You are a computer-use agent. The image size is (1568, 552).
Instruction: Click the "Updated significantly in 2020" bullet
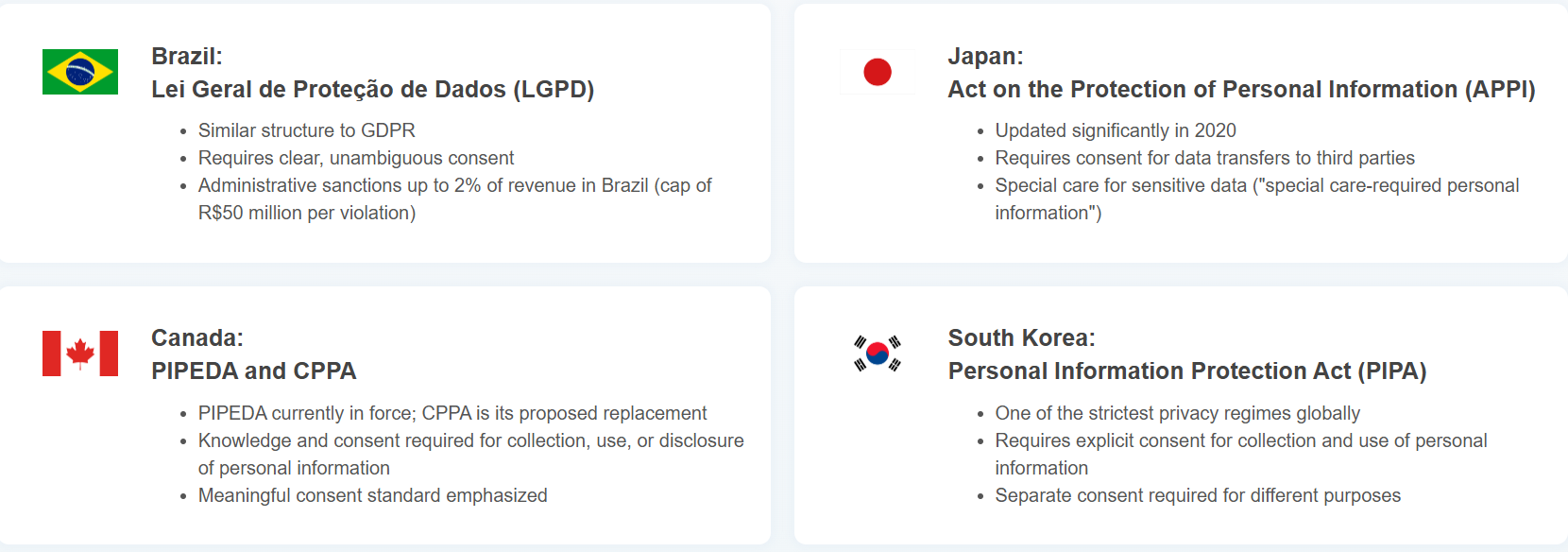pyautogui.click(x=1115, y=130)
